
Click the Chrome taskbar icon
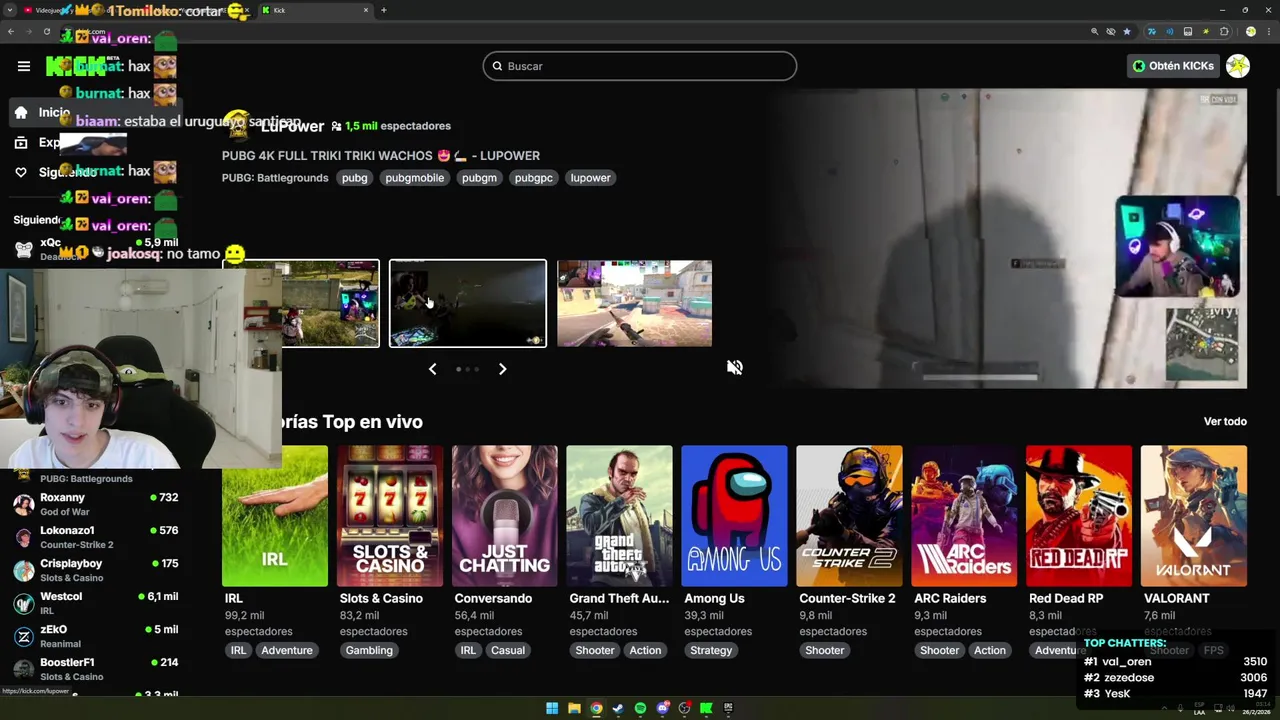(596, 708)
